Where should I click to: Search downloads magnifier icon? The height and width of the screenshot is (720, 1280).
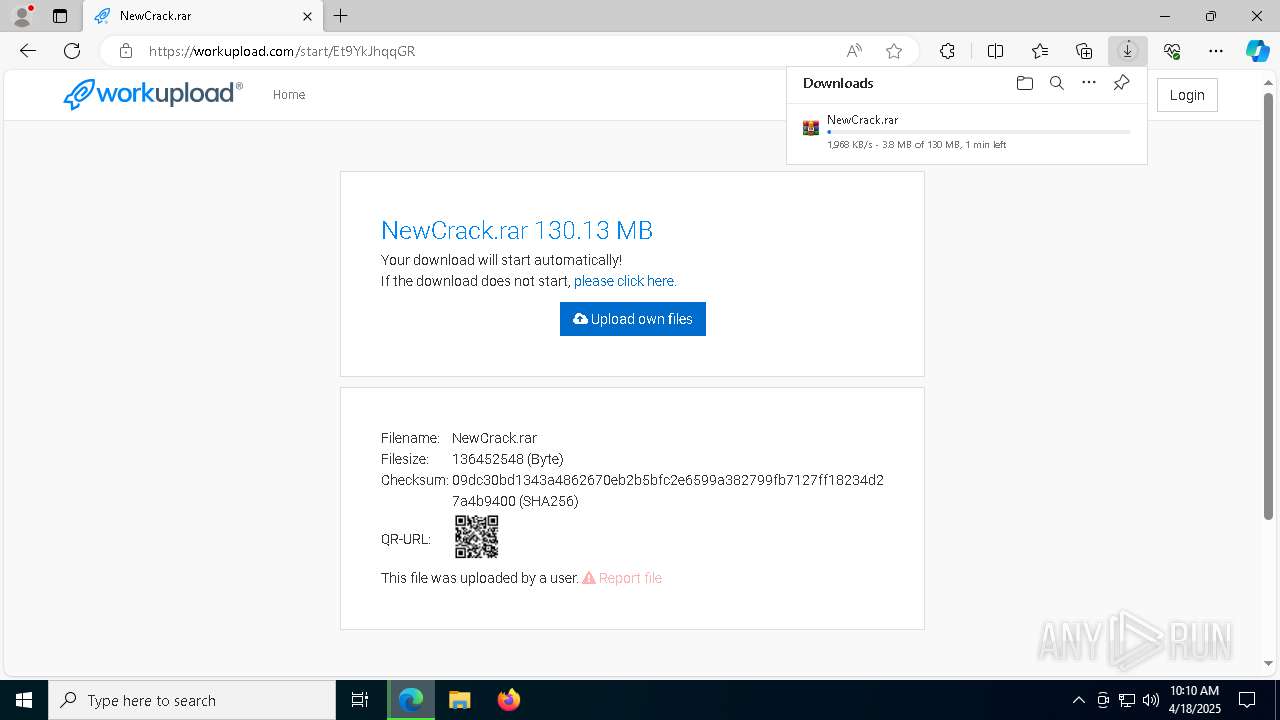coord(1057,83)
